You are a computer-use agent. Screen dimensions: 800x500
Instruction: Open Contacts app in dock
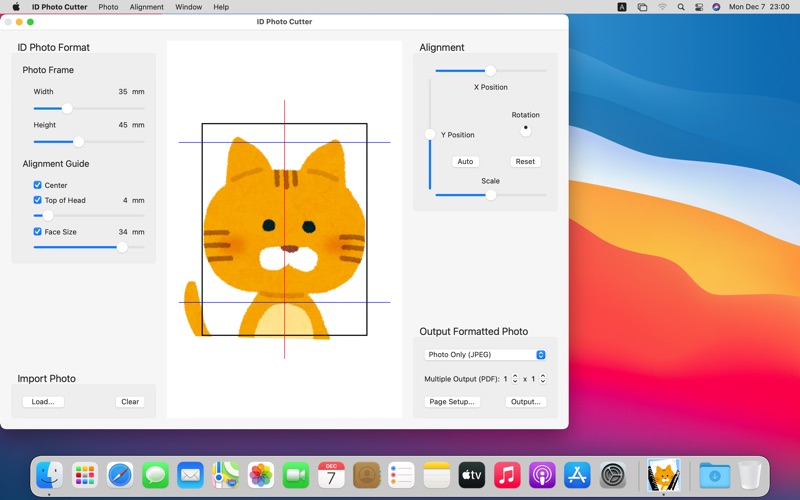coord(366,475)
